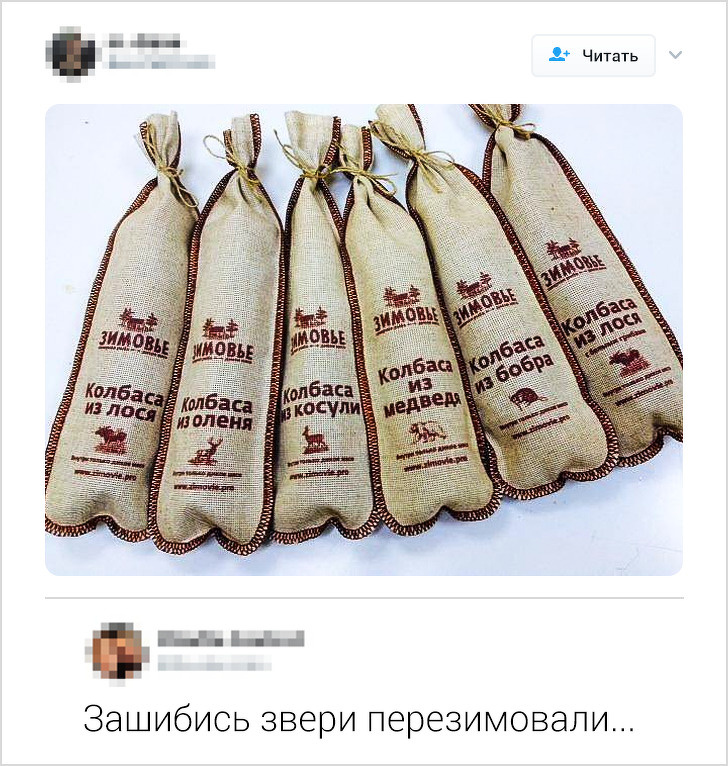
Task: Click the reply text Зашибись звери перезимовали
Action: [359, 719]
